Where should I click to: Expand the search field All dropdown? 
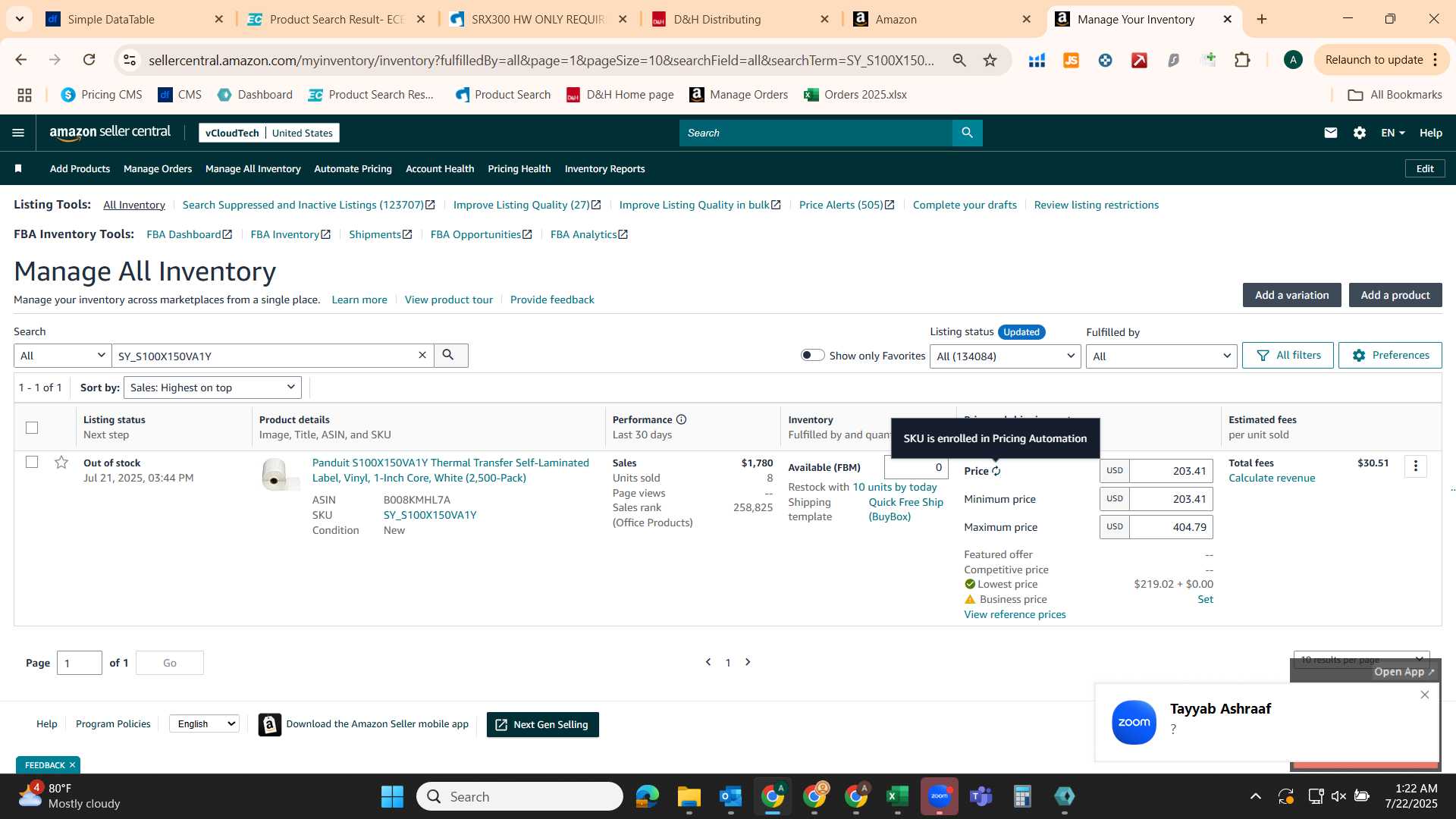point(62,356)
